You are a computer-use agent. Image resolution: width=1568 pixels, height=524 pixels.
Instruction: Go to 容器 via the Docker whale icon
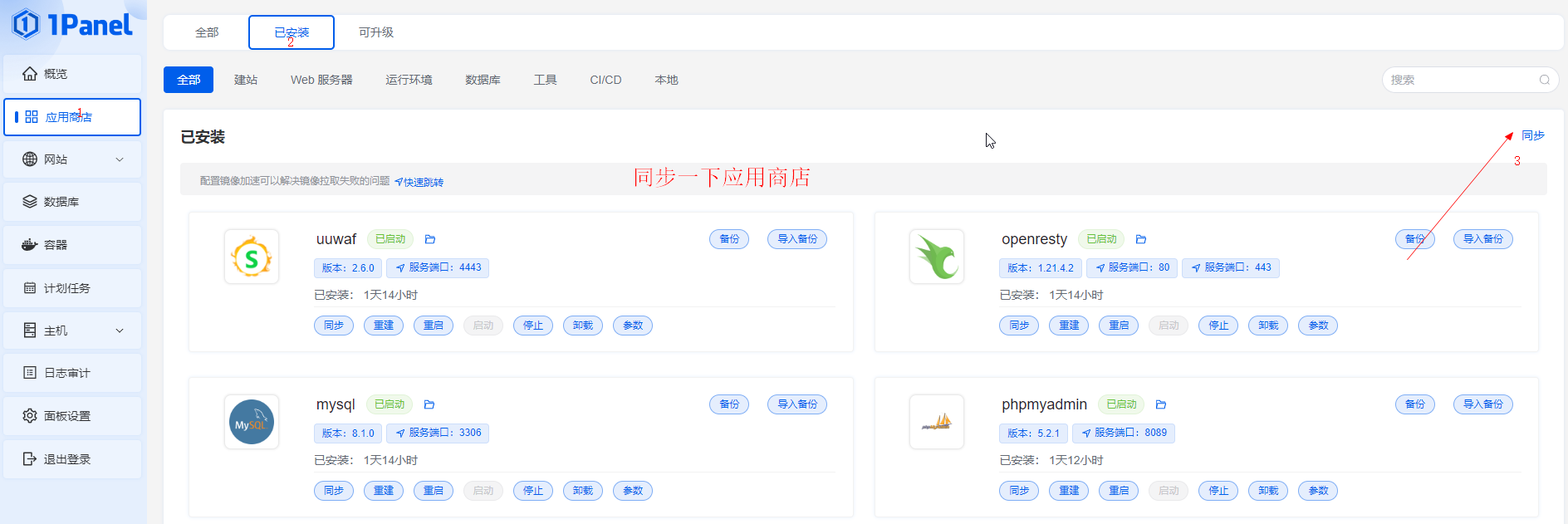coord(30,245)
